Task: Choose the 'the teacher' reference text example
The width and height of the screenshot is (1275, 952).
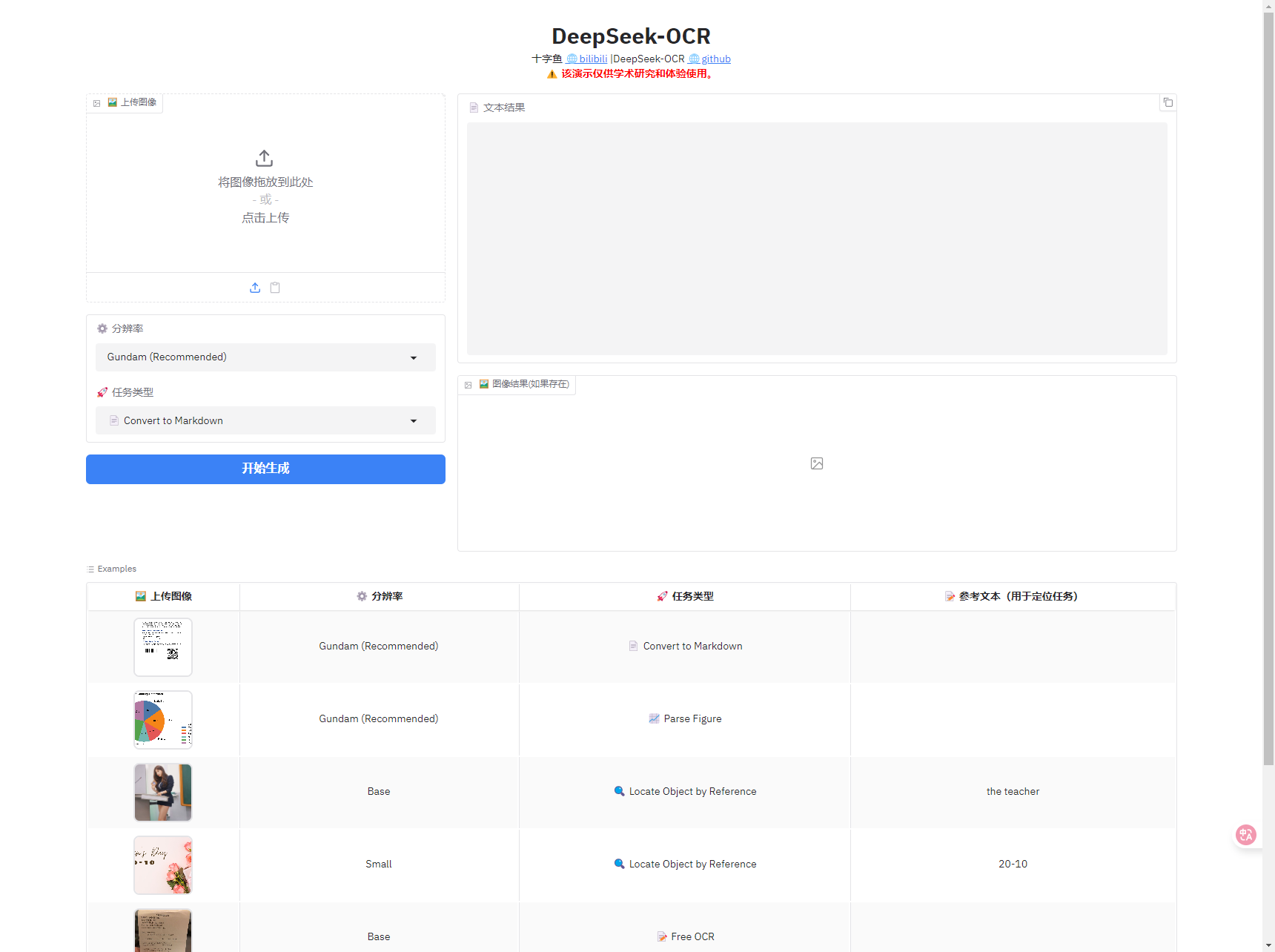Action: pos(1013,791)
